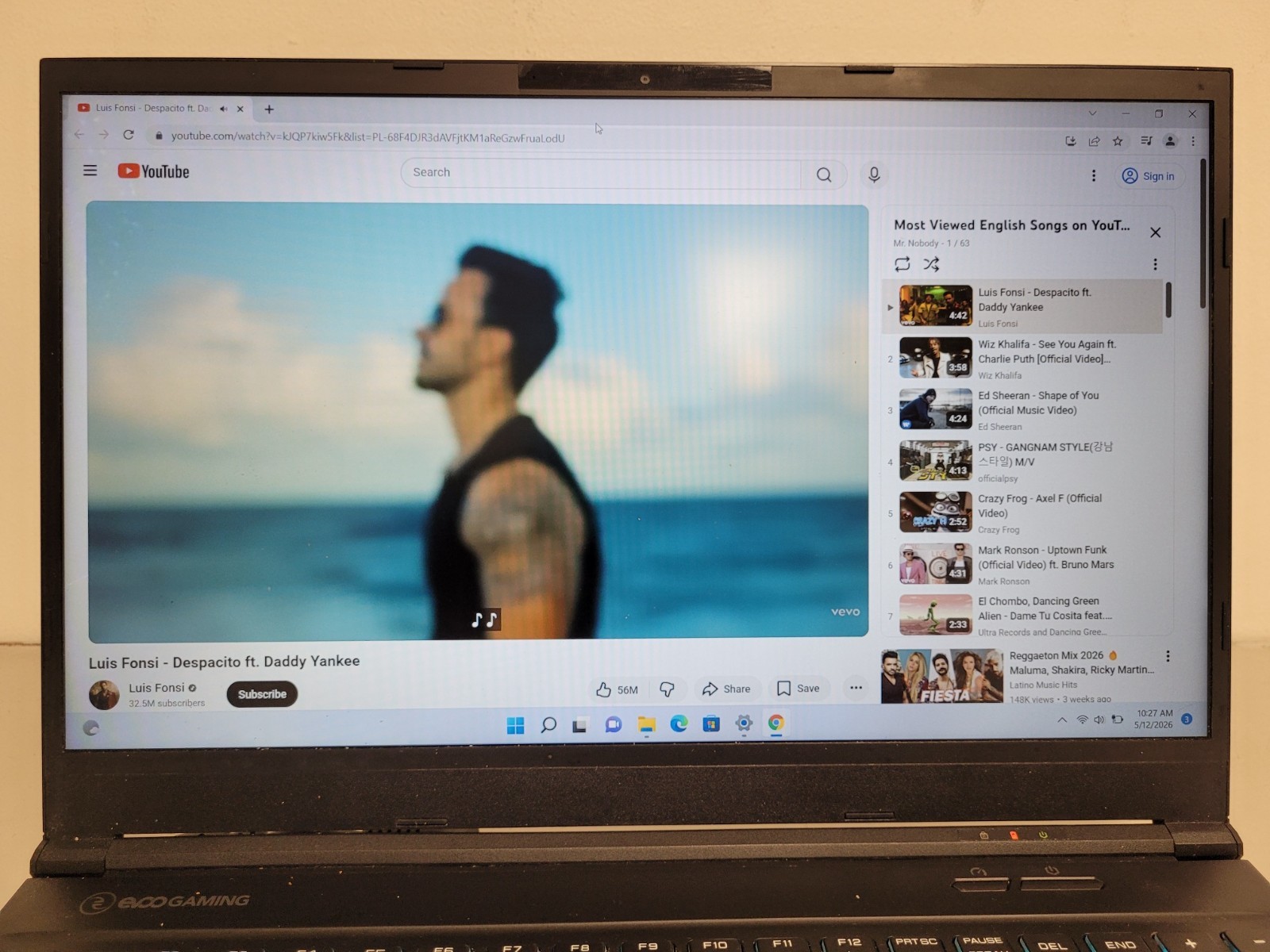The height and width of the screenshot is (952, 1270).
Task: Open Task View on taskbar
Action: point(579,725)
